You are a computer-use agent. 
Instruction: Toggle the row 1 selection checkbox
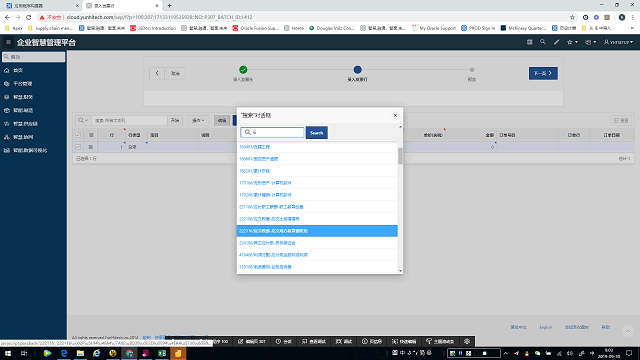(x=78, y=147)
